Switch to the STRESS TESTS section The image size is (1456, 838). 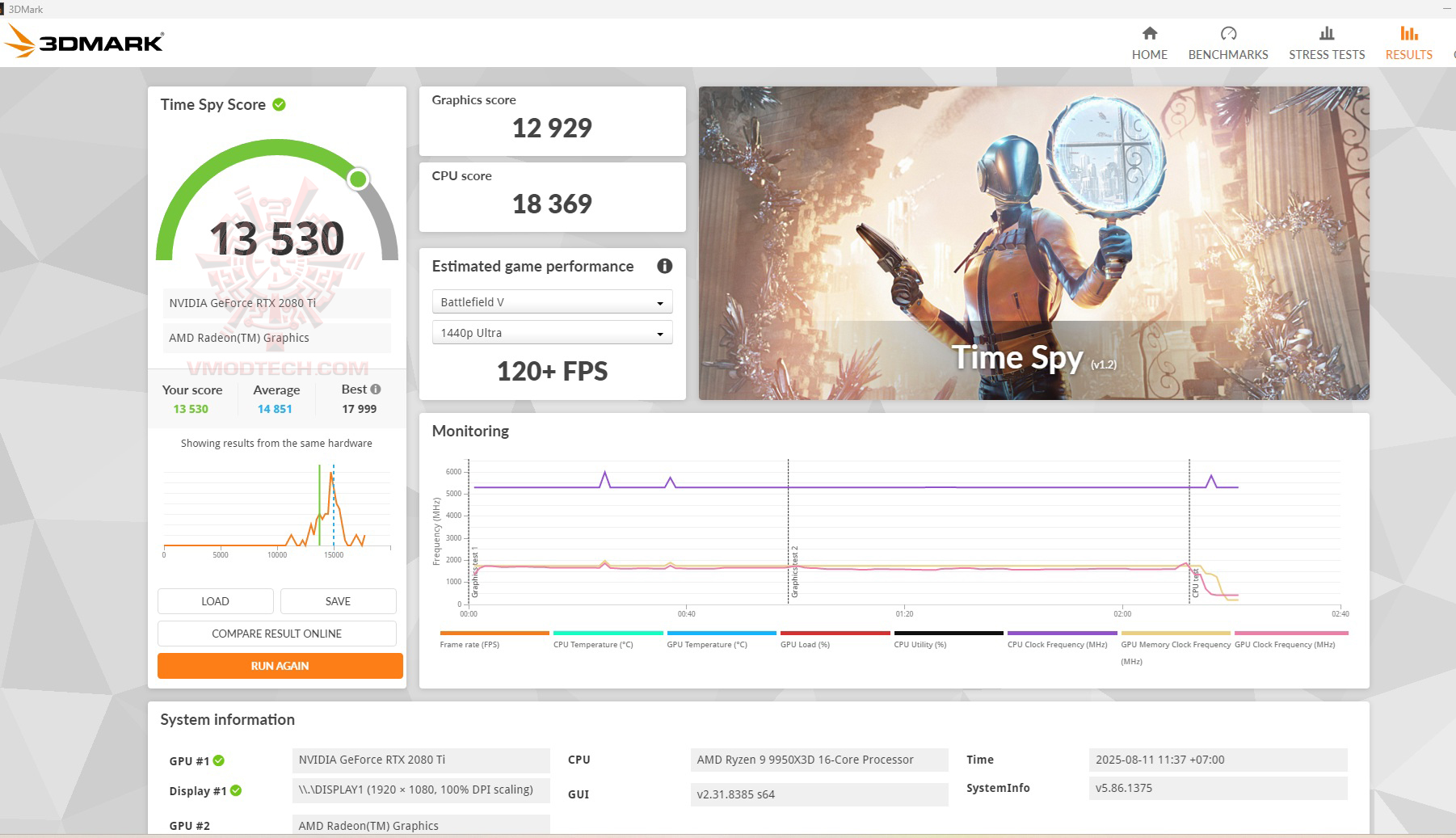(1326, 44)
